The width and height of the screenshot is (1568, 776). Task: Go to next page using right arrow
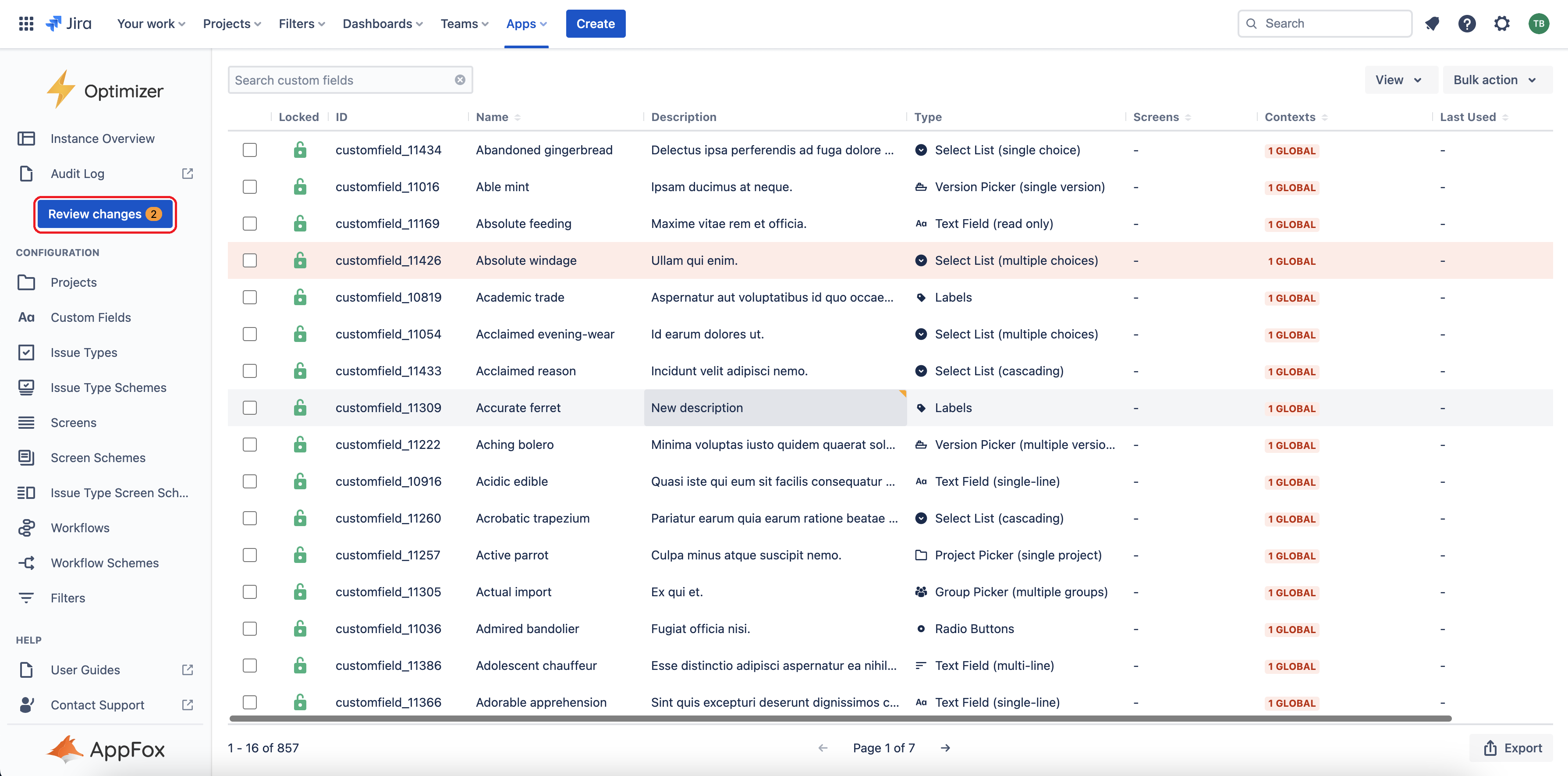[945, 748]
